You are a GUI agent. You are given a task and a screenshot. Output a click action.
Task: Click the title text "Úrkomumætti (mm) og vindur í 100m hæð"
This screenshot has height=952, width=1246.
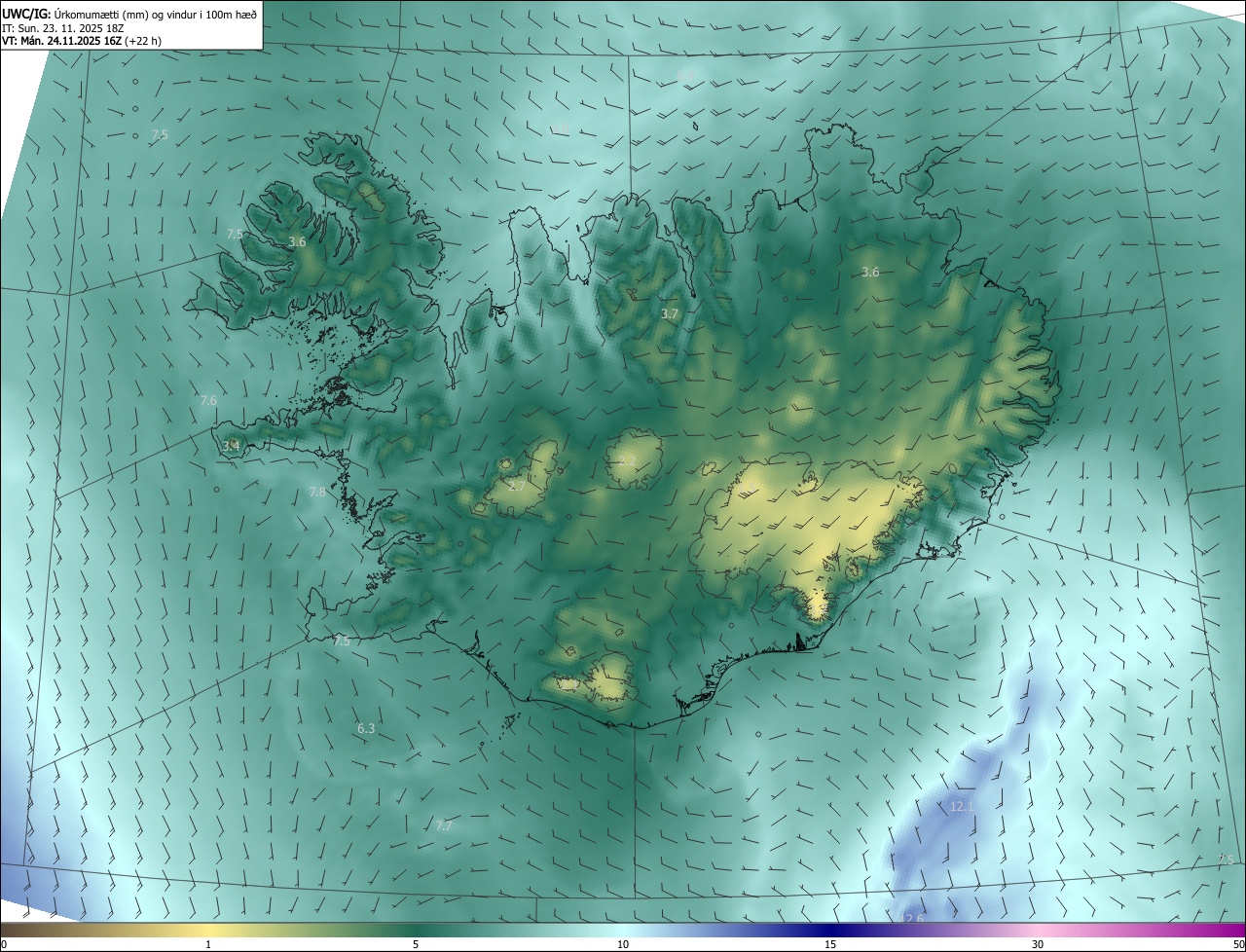pos(156,14)
